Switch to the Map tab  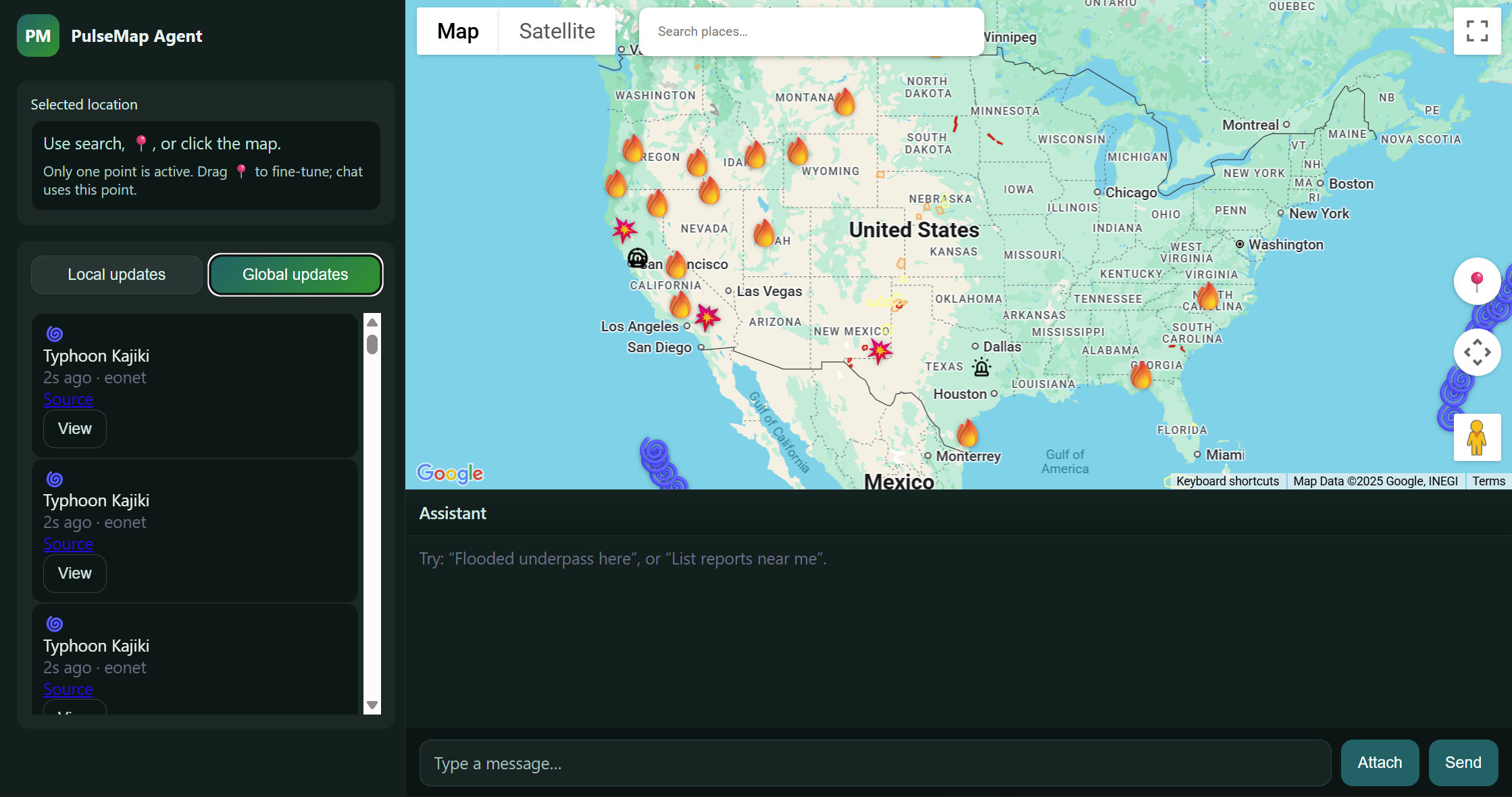click(457, 31)
